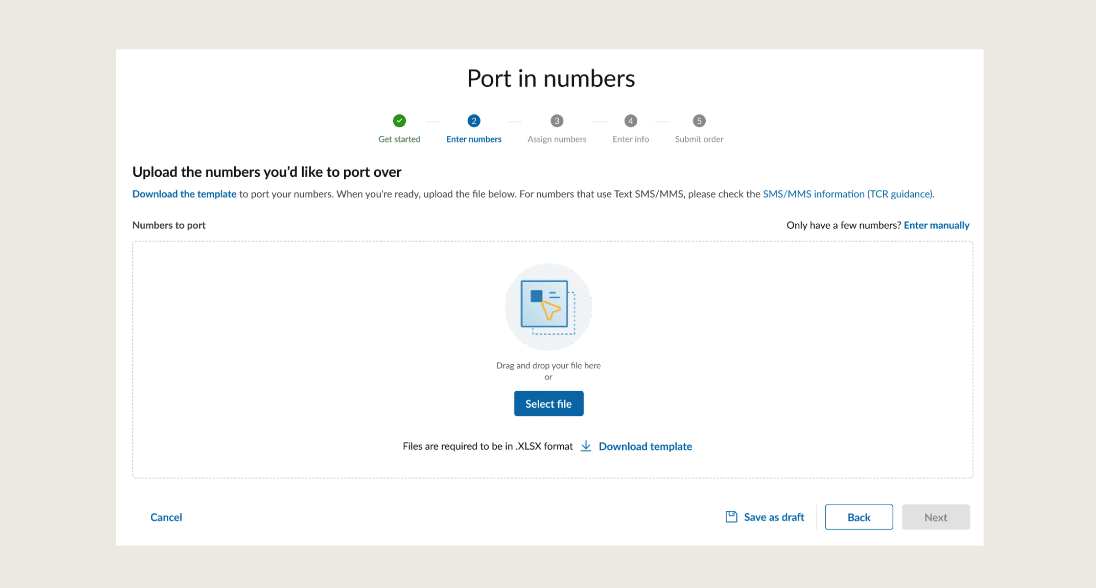The width and height of the screenshot is (1096, 588).
Task: Cancel the port in process
Action: point(166,517)
